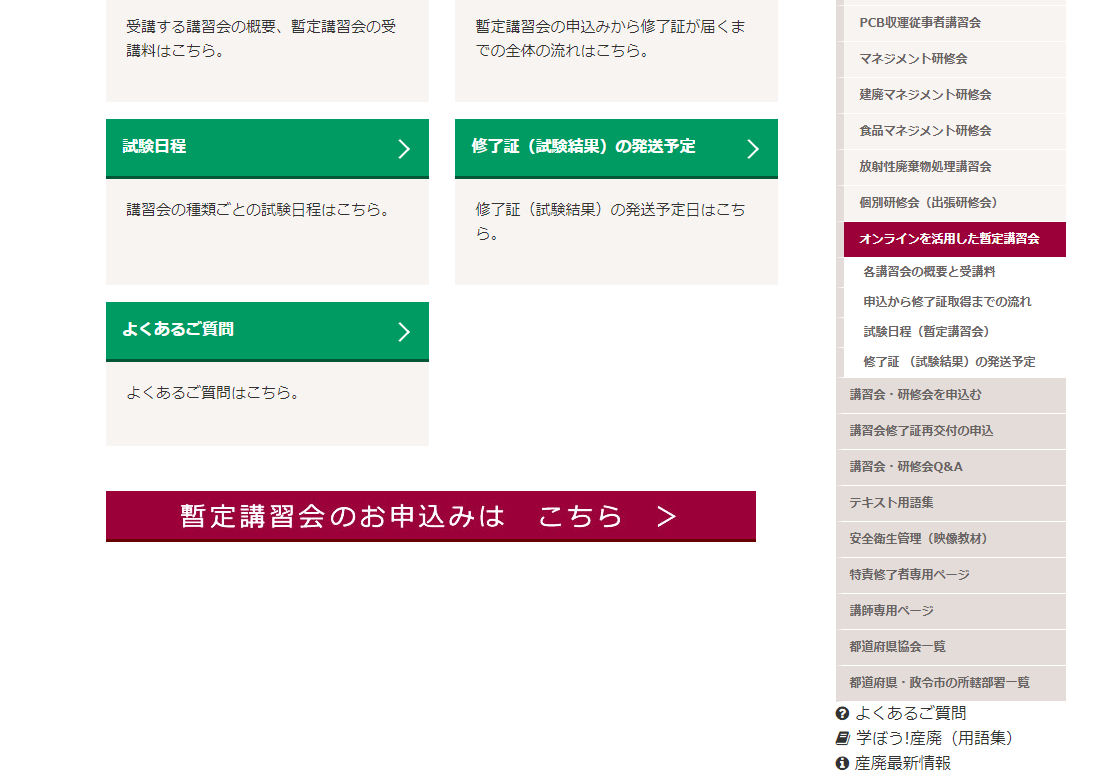Click the chevron arrow on 試験日程 header
Screen dimensions: 1111x781
click(x=404, y=149)
